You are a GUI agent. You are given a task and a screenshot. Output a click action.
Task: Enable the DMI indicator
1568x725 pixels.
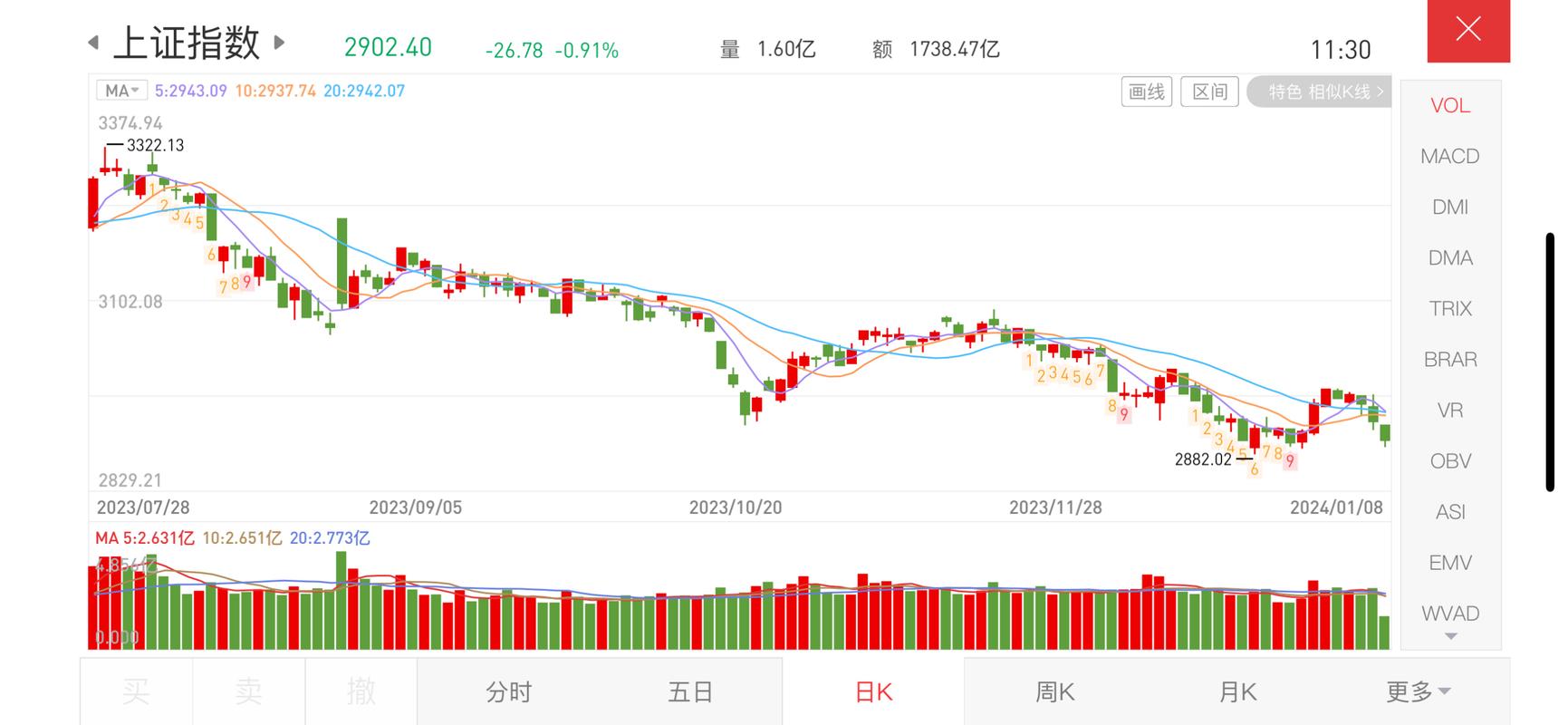click(1450, 207)
